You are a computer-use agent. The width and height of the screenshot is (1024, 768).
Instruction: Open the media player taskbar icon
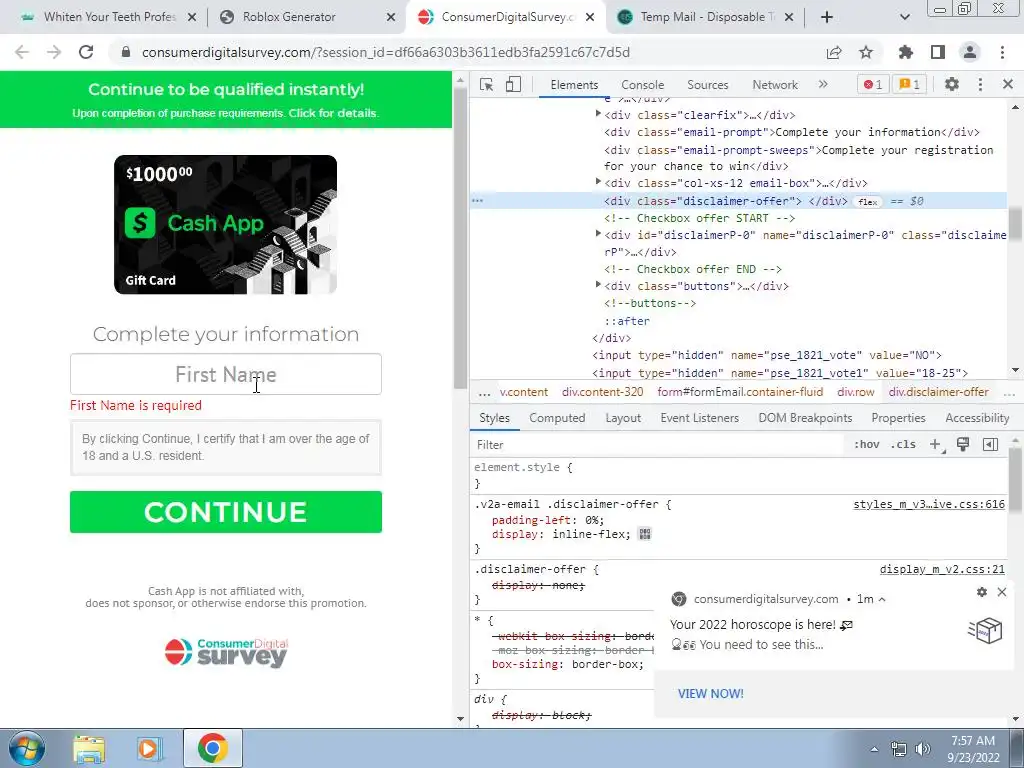point(150,748)
